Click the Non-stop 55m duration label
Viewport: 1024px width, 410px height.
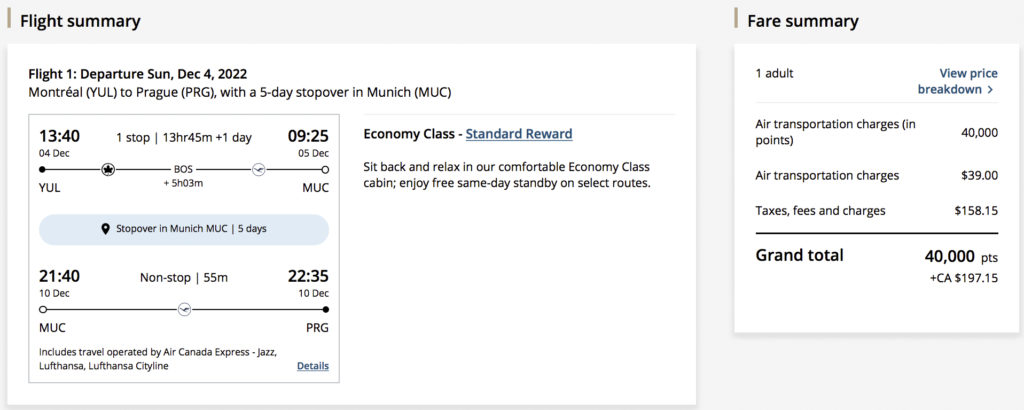click(184, 276)
